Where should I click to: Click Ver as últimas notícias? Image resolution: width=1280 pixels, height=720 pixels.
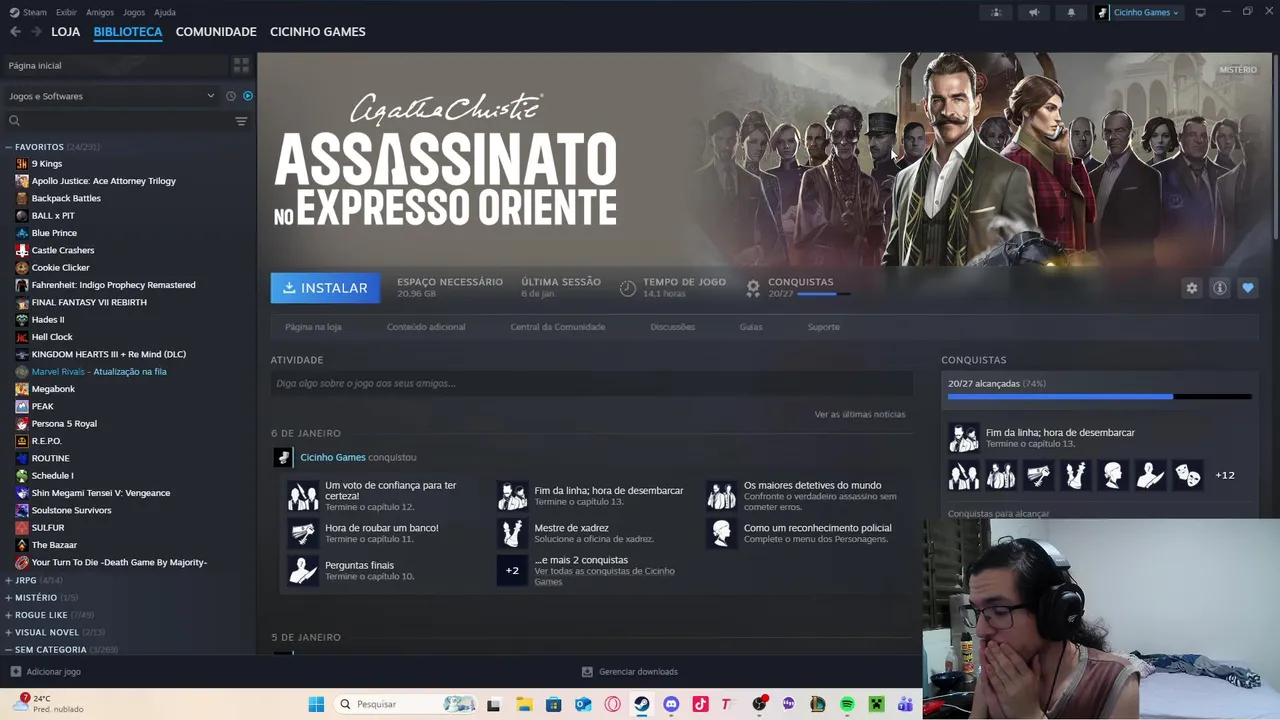860,414
